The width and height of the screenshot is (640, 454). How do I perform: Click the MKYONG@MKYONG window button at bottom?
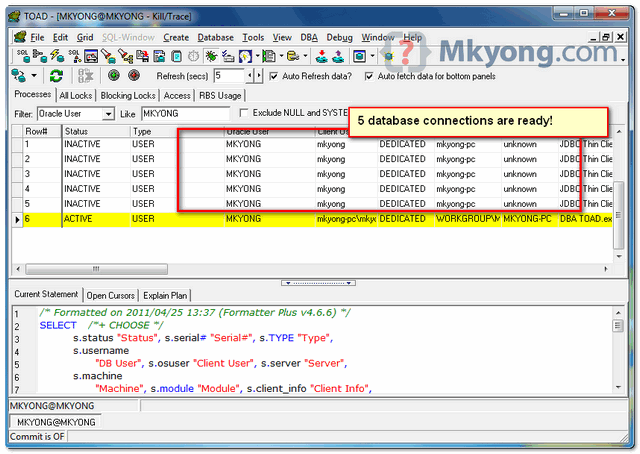(56, 423)
